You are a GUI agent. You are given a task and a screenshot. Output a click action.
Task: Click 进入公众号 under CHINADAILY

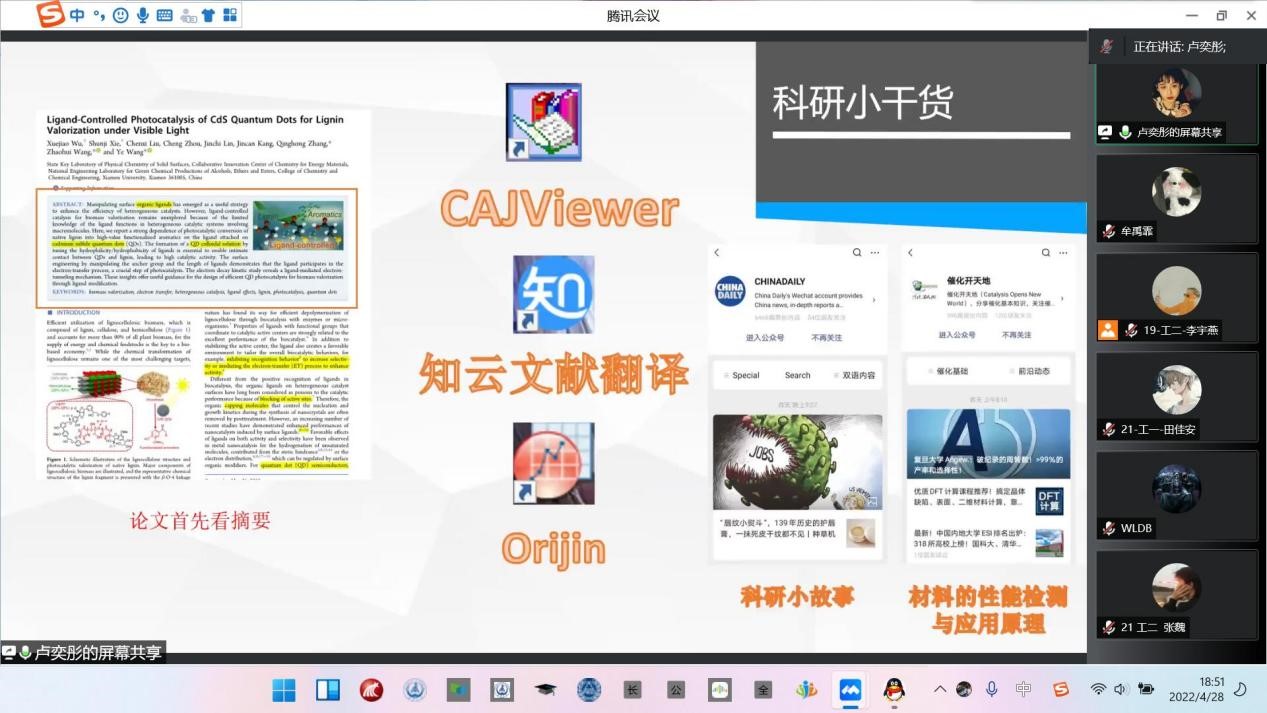pos(765,338)
